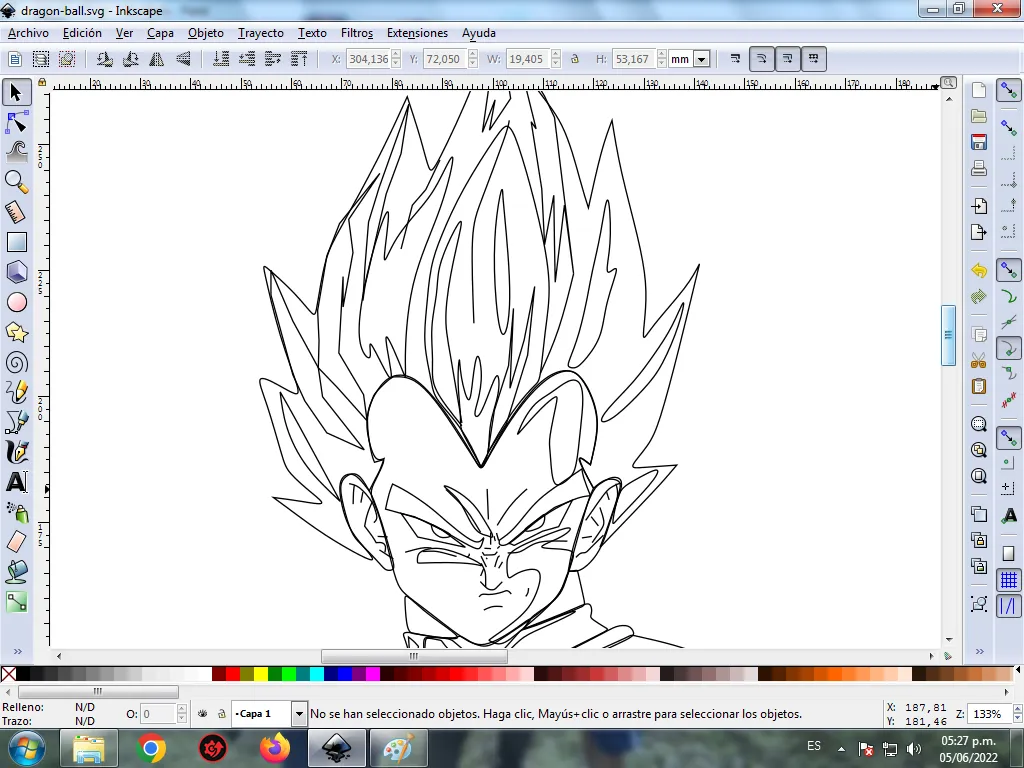Screen dimensions: 1024x768
Task: Select the Measure ruler tool
Action: [16, 212]
